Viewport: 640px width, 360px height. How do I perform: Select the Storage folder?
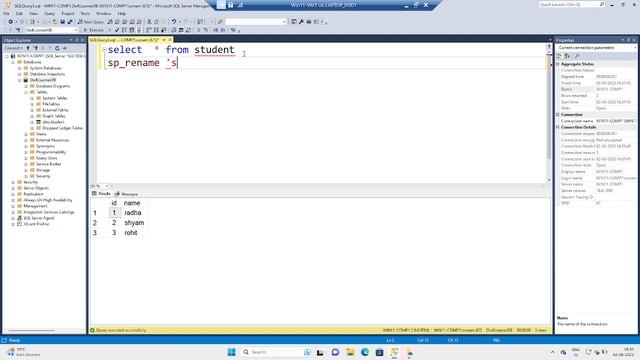click(43, 170)
